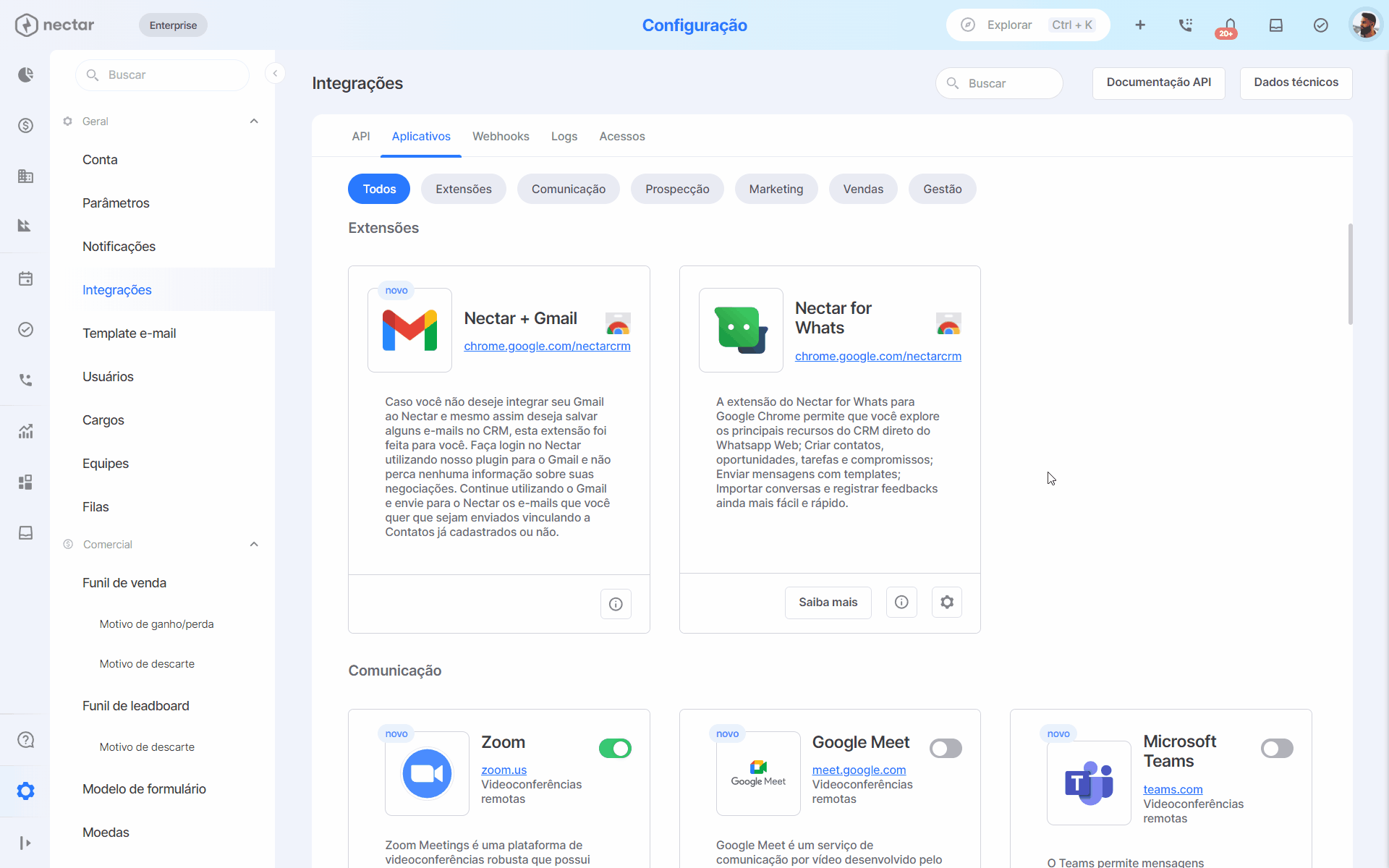
Task: Enable the Google Meet integration toggle
Action: [x=946, y=748]
